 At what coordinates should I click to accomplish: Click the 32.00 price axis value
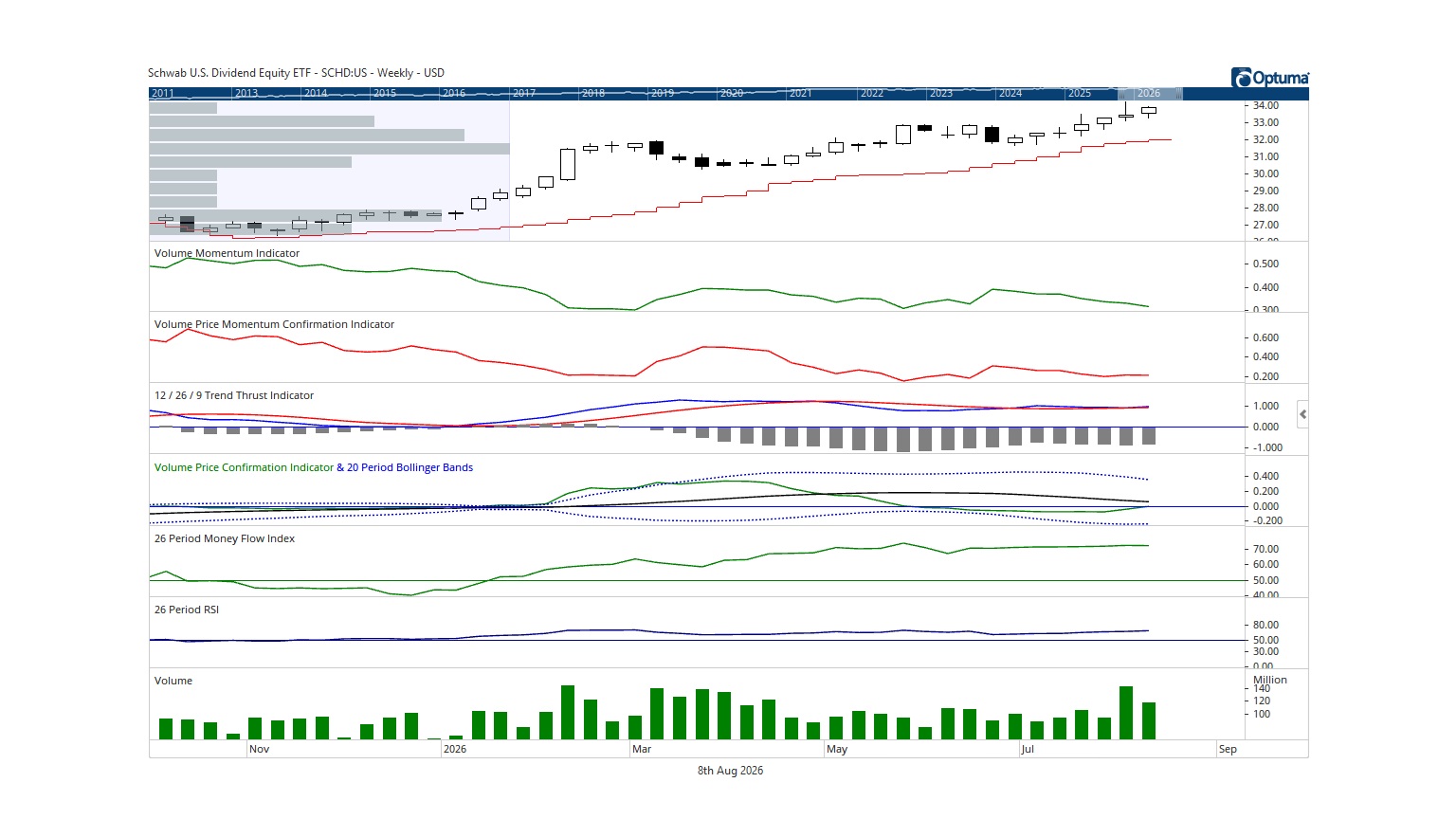tap(1265, 139)
